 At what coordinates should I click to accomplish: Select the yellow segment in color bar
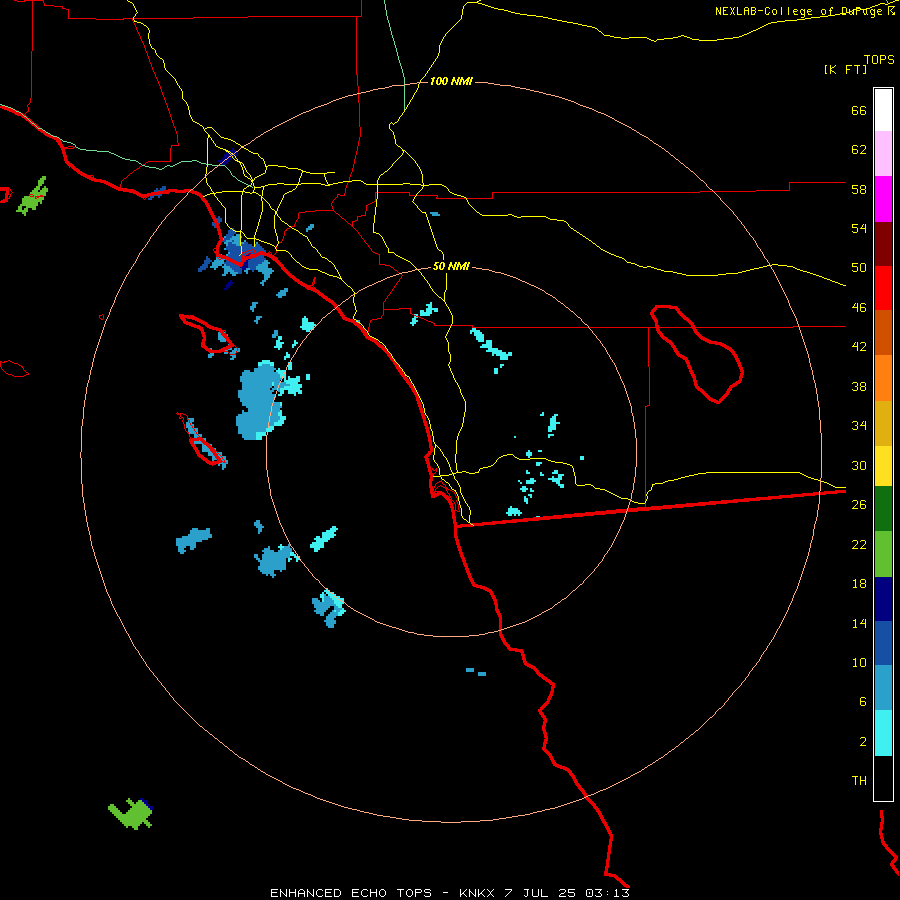(883, 465)
